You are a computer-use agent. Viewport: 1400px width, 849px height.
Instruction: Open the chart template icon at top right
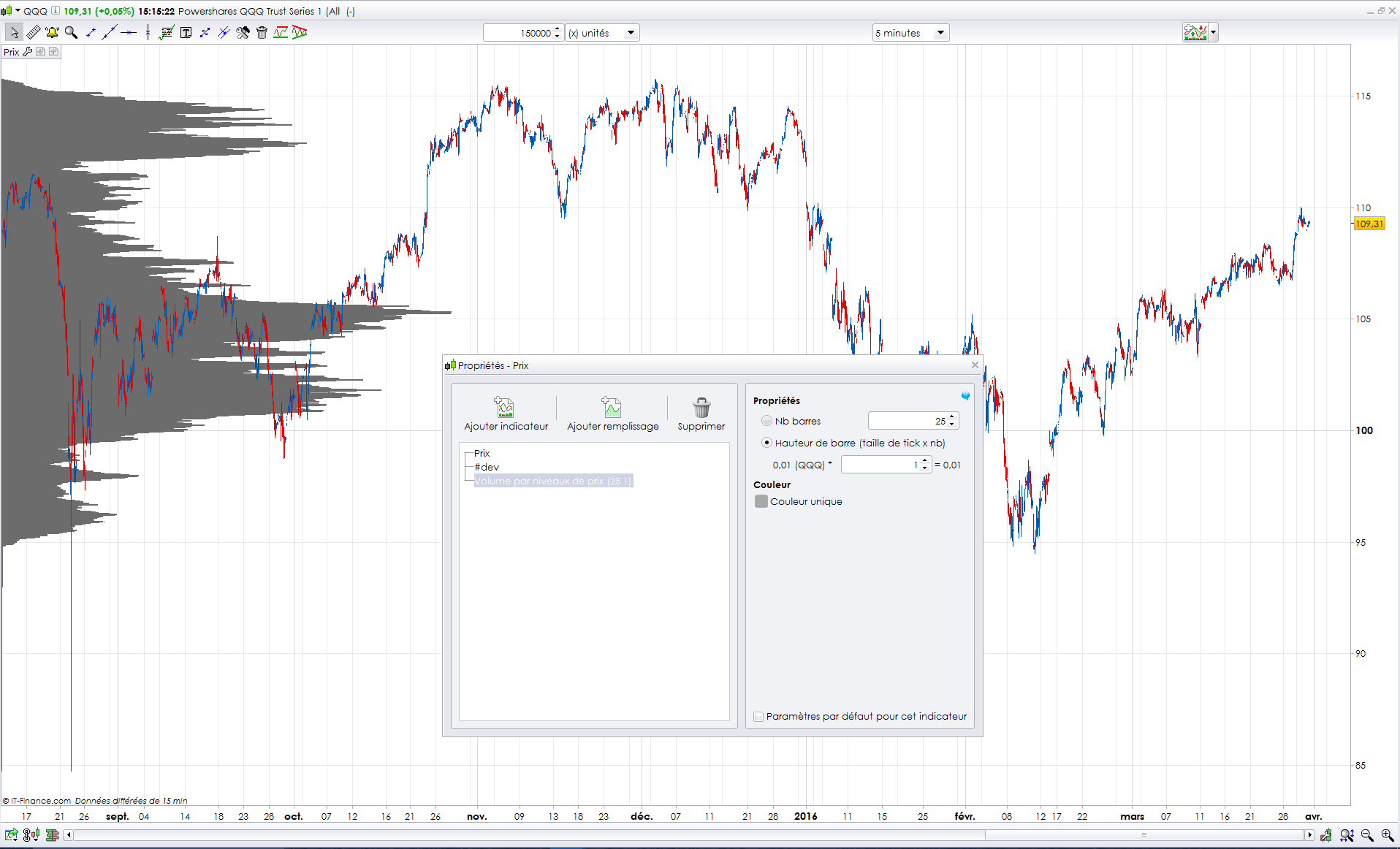click(1195, 32)
